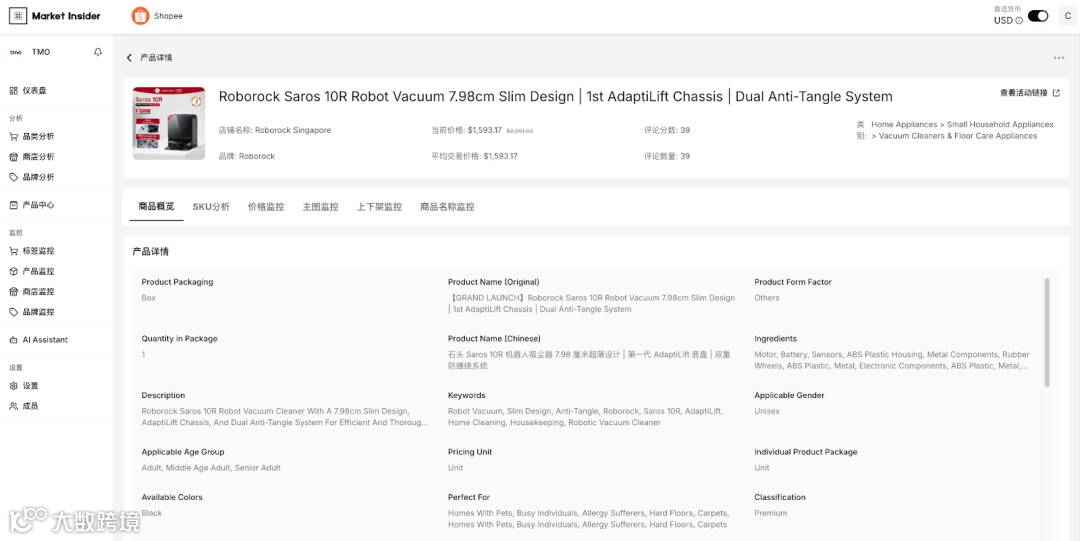Open the three-dot more options menu

tap(1059, 58)
